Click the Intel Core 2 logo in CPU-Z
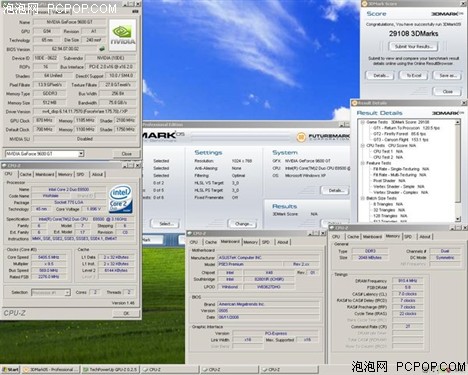Viewport: 468px width, 375px height. (120, 199)
